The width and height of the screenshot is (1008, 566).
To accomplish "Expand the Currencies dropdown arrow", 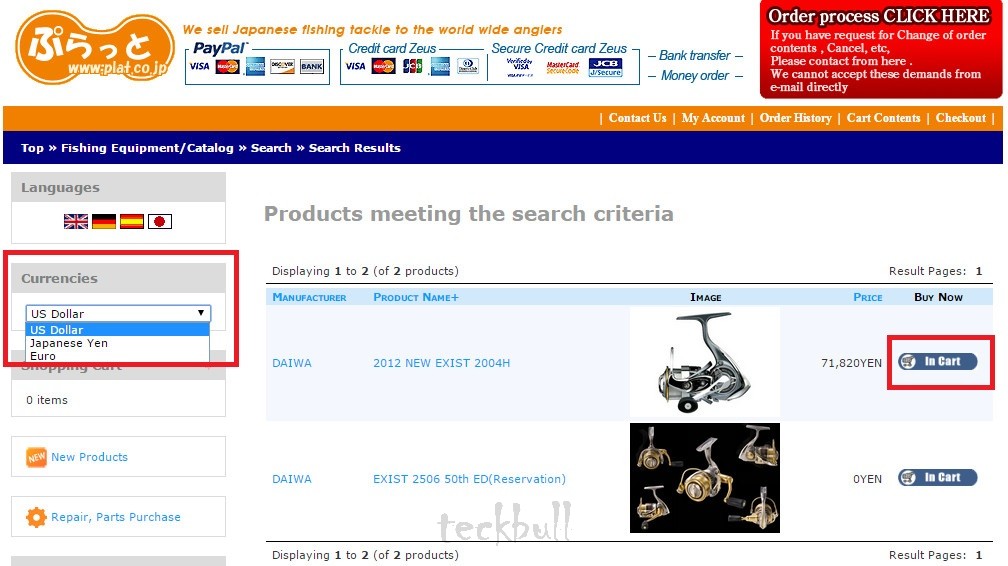I will 201,313.
